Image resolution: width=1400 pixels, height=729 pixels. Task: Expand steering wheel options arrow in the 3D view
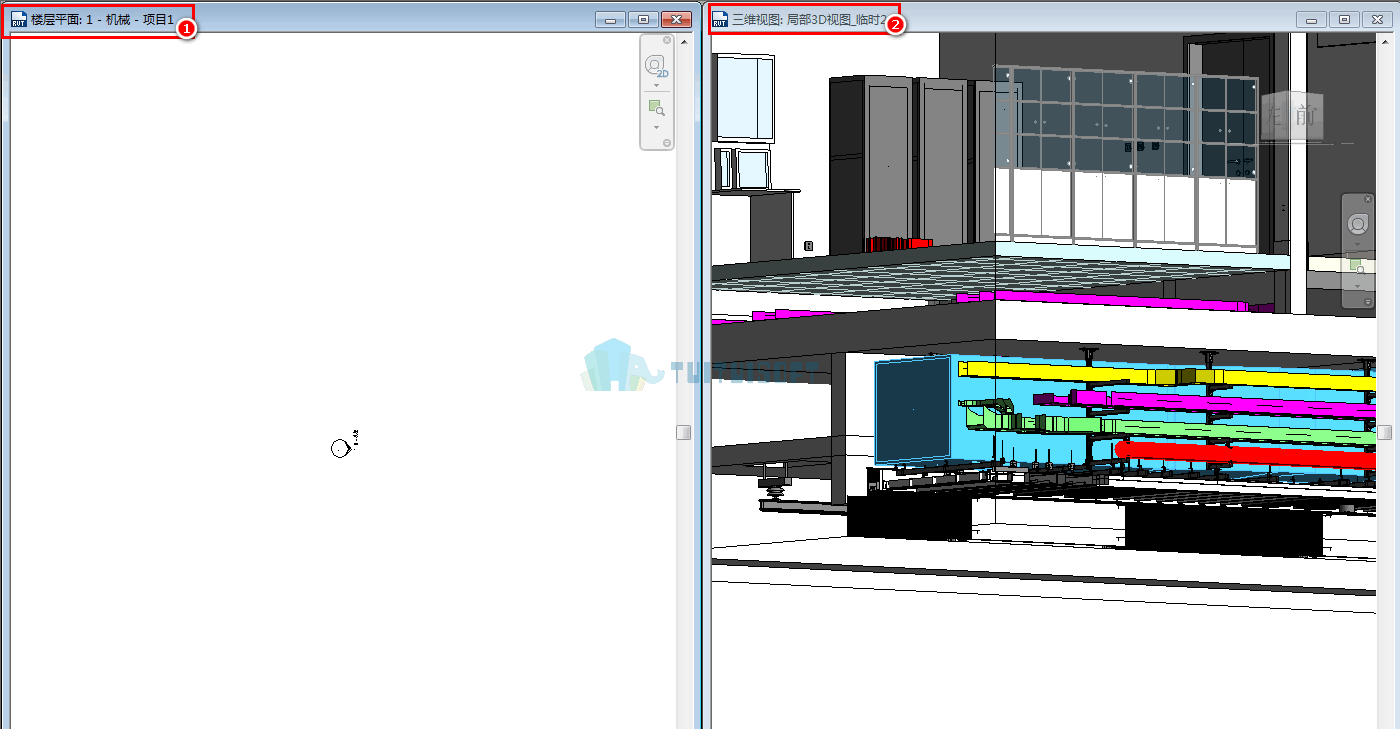tap(1358, 243)
